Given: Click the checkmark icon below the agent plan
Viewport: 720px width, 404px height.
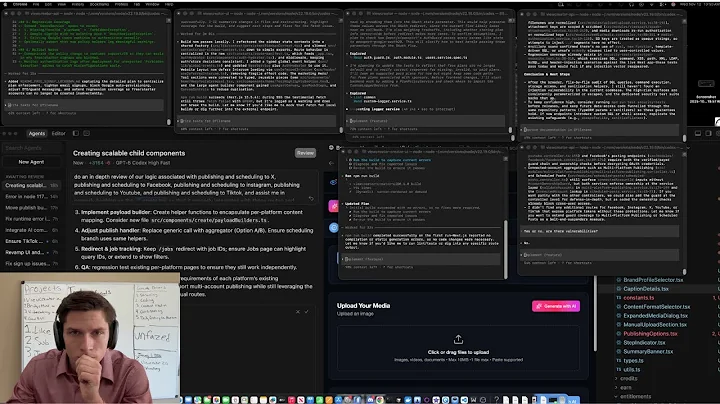Looking at the screenshot, I should (307, 312).
